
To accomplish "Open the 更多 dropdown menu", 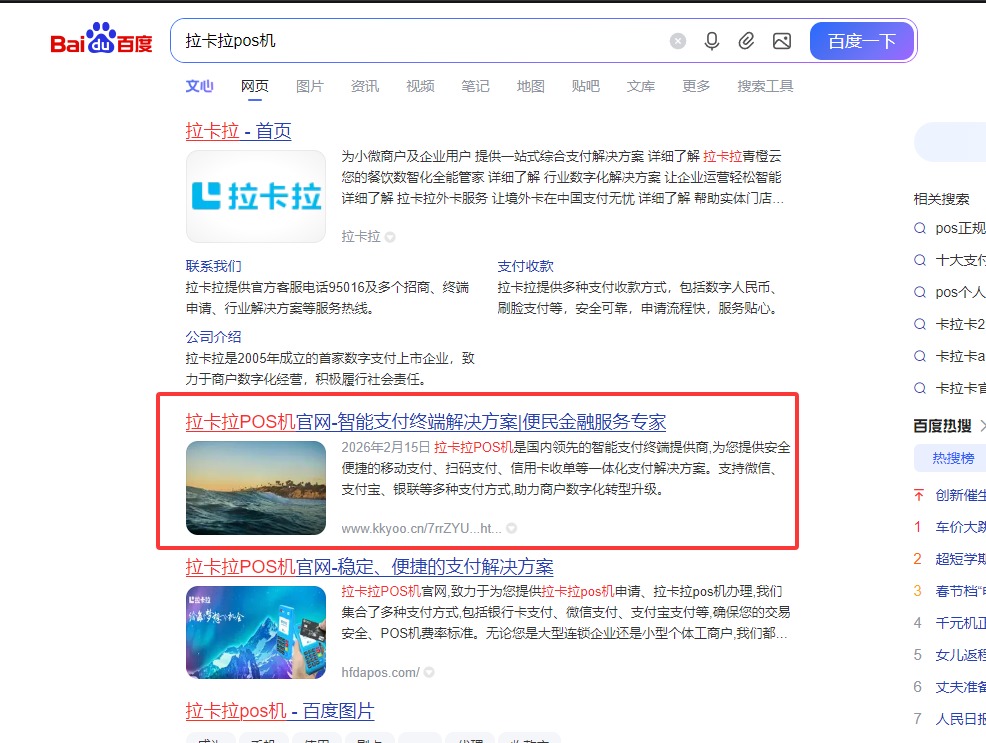I will click(x=695, y=86).
